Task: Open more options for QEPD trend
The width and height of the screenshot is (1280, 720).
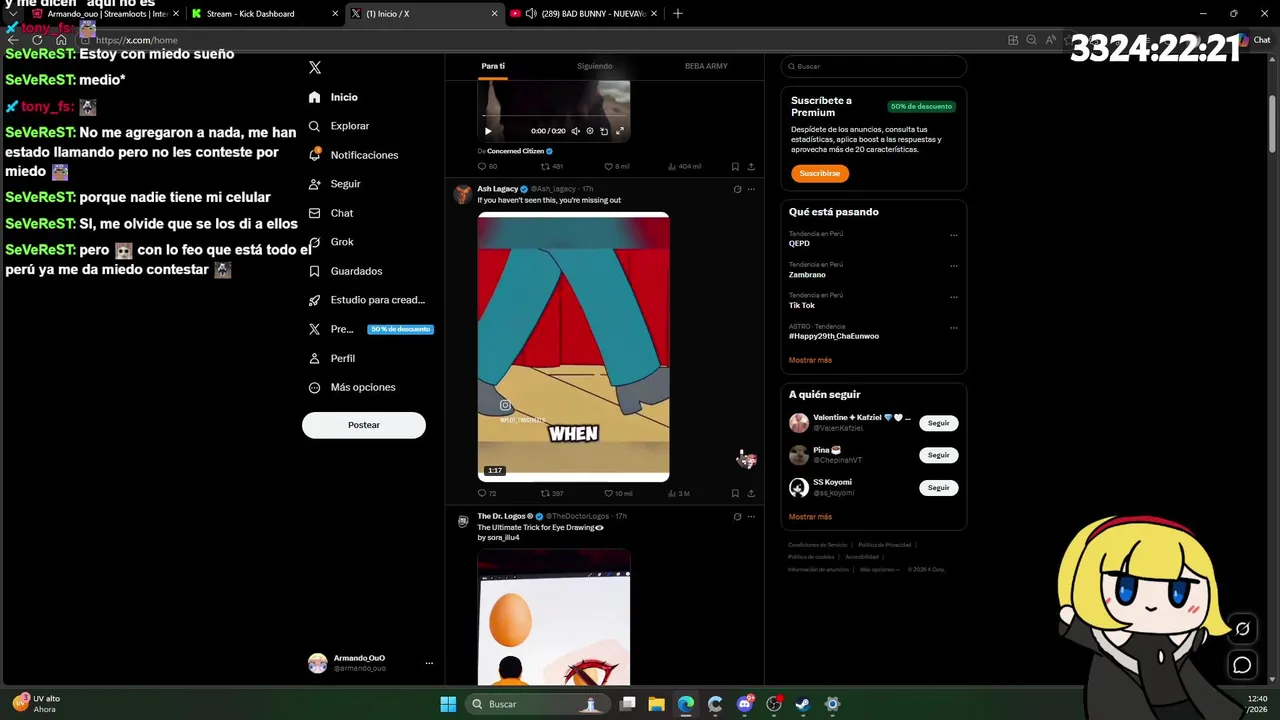Action: click(x=954, y=235)
